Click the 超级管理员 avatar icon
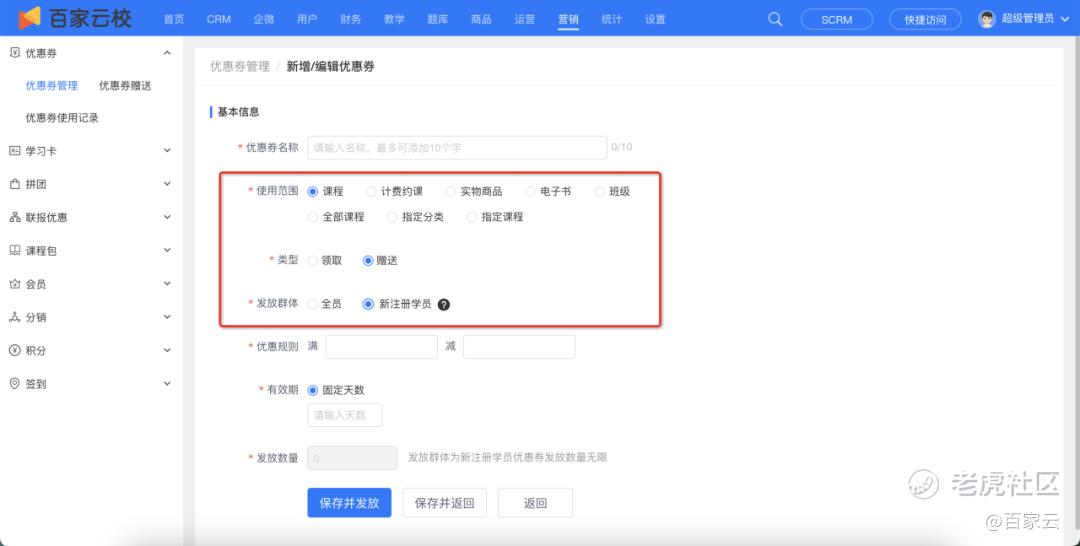This screenshot has height=546, width=1080. tap(986, 19)
